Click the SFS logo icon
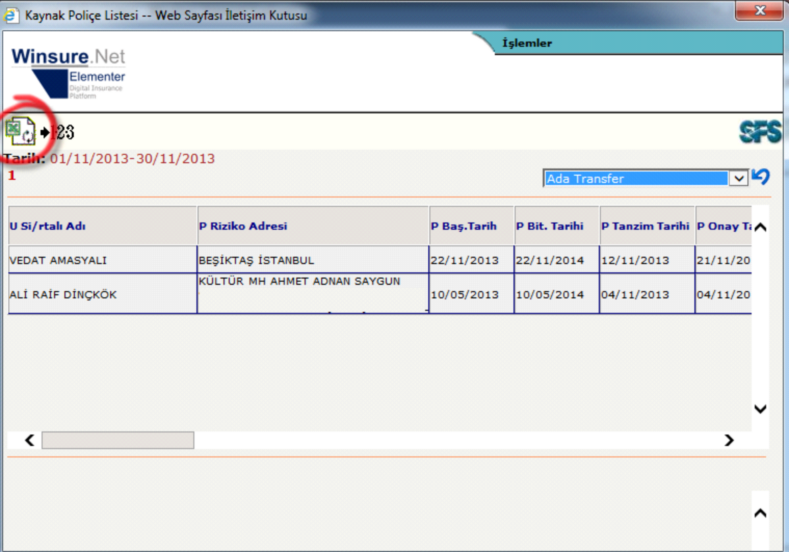Viewport: 789px width, 552px height. click(760, 132)
